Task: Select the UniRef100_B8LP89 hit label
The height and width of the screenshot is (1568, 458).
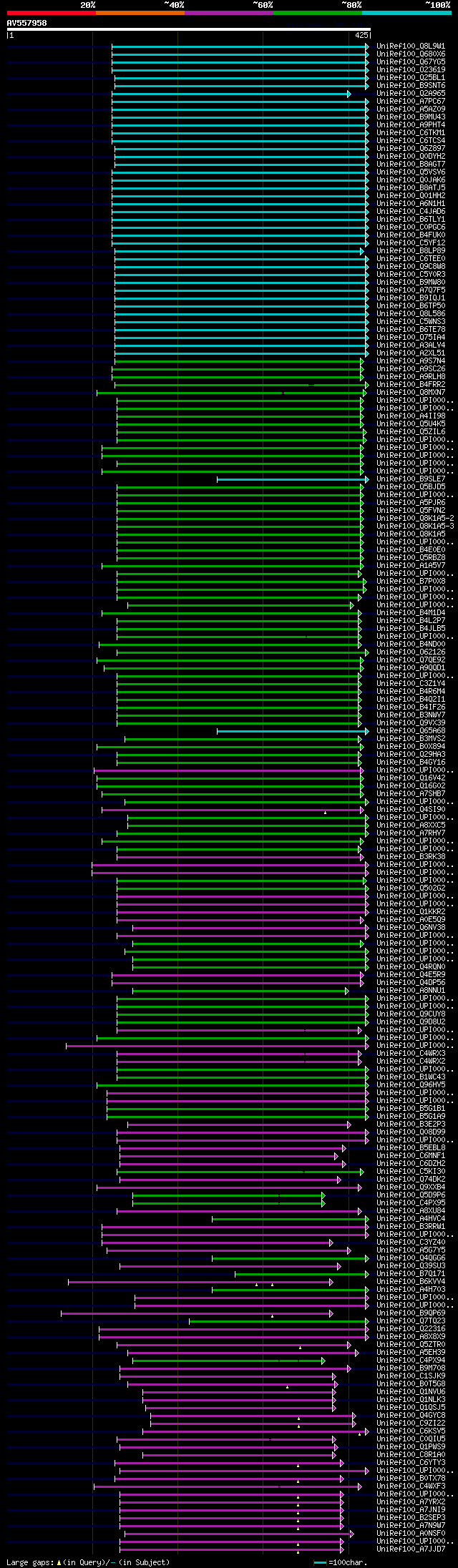Action: click(411, 251)
